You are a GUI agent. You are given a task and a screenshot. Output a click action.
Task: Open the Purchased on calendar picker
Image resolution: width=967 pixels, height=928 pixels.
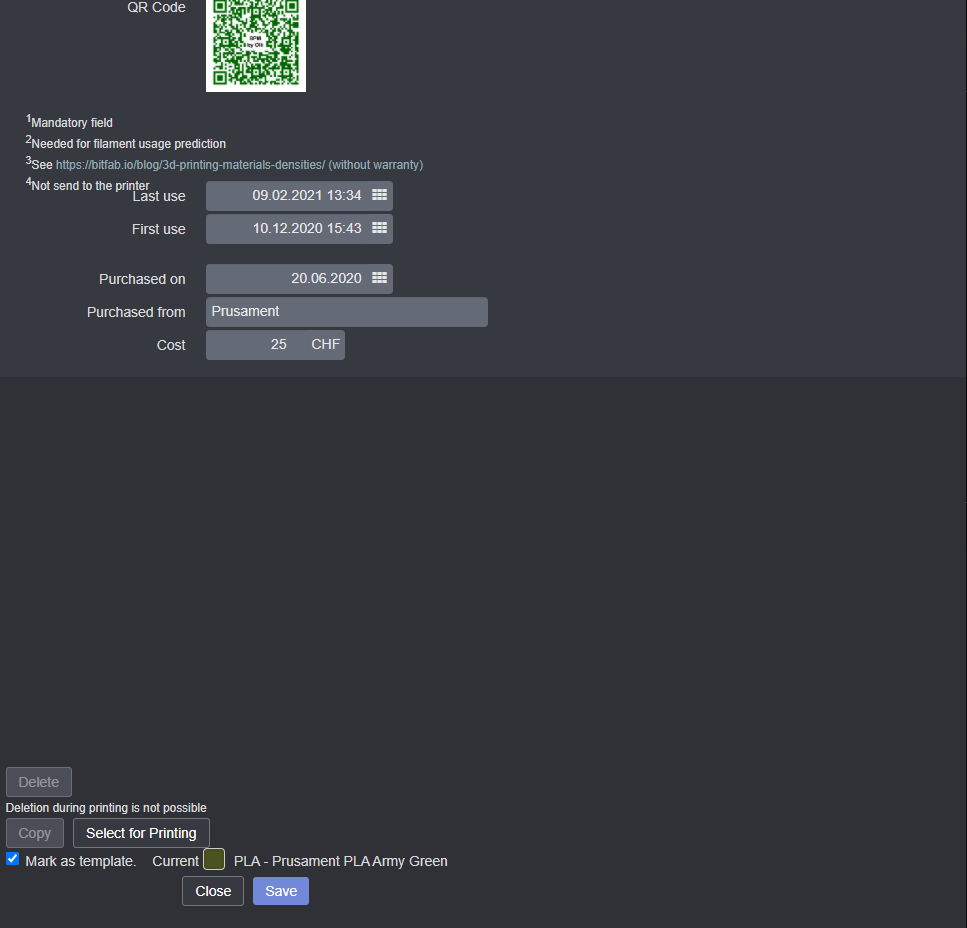point(378,278)
